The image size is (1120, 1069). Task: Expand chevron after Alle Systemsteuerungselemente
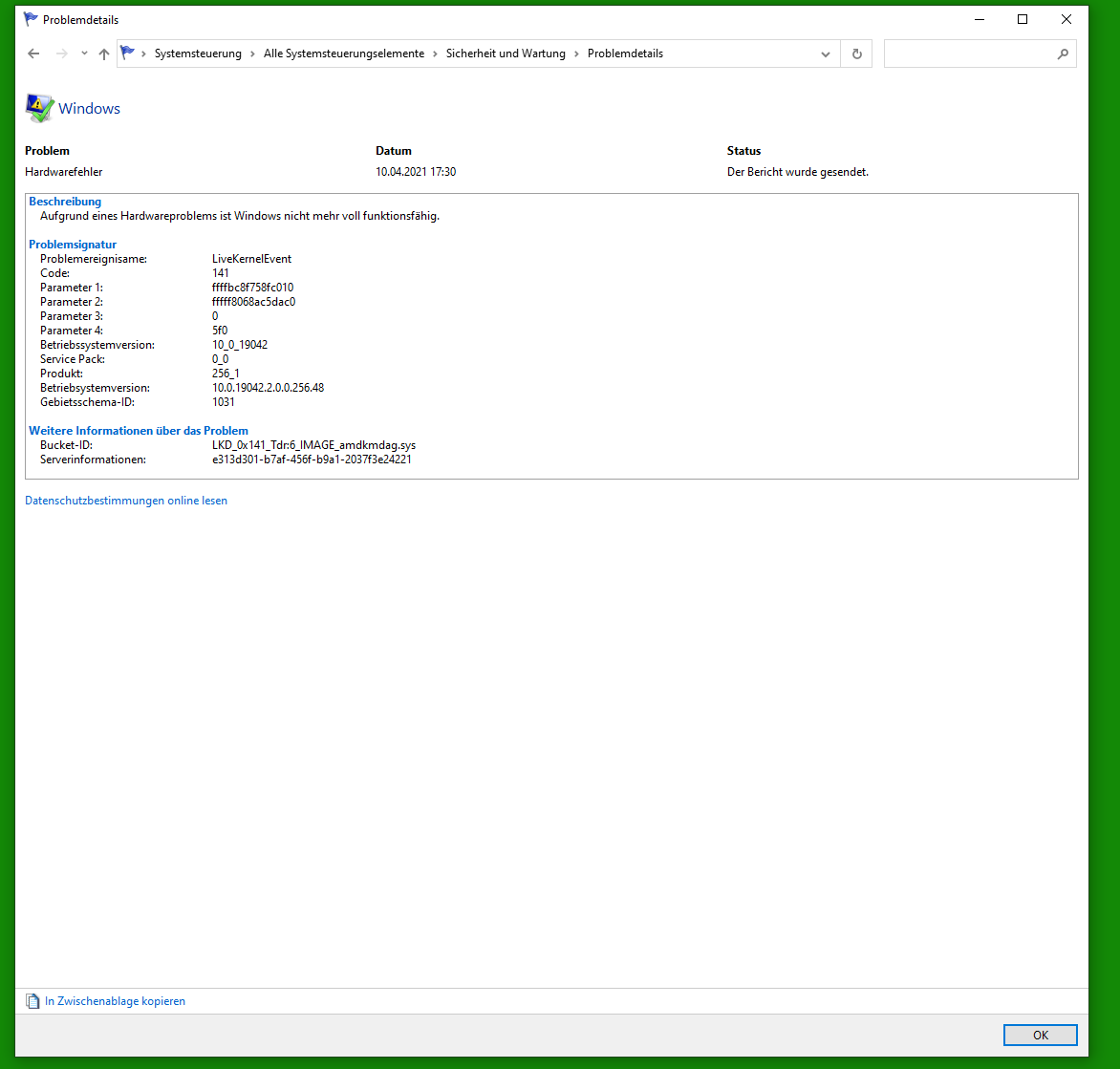click(x=435, y=54)
